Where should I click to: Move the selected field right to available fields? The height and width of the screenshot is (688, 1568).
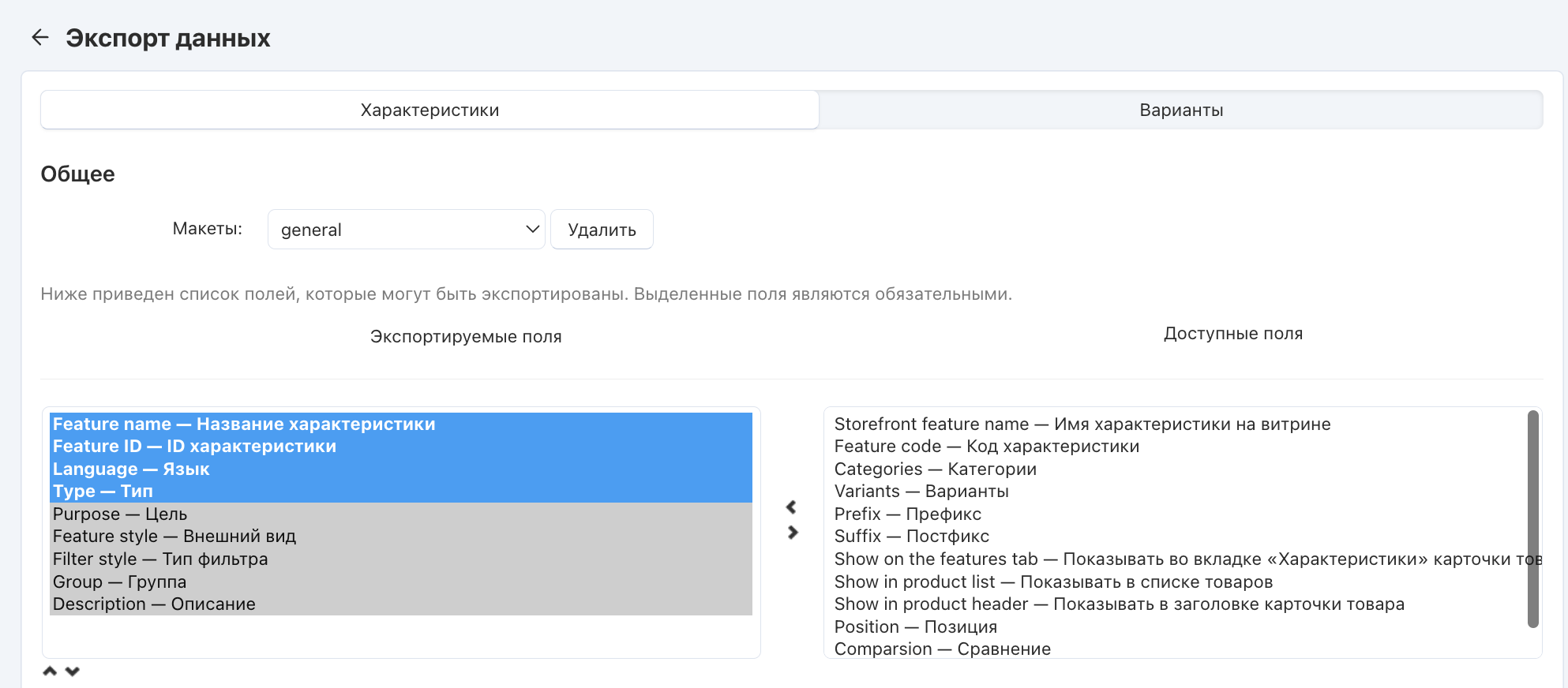tap(793, 533)
